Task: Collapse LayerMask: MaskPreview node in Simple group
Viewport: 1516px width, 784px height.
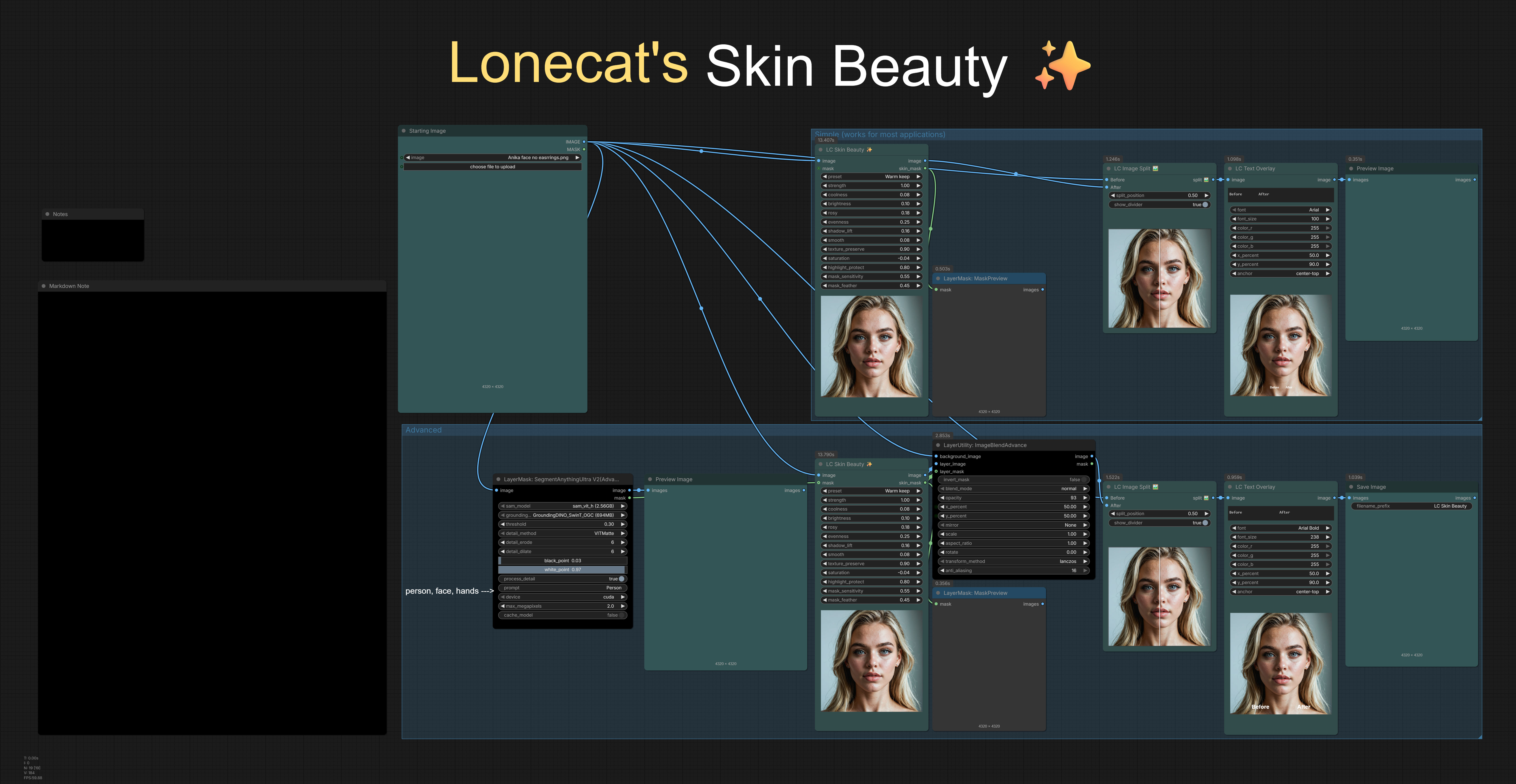Action: pos(938,279)
